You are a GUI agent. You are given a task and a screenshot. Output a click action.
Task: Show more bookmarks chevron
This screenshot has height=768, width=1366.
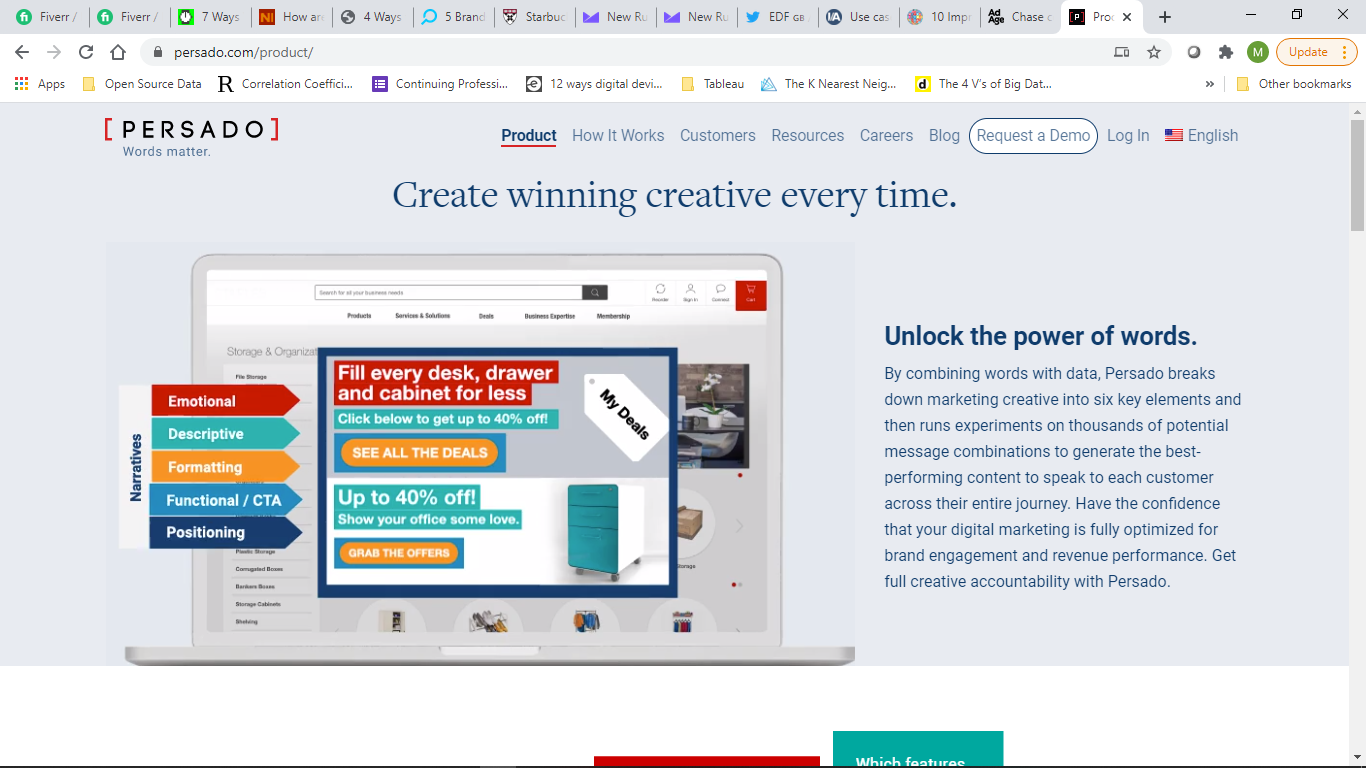[x=1210, y=84]
